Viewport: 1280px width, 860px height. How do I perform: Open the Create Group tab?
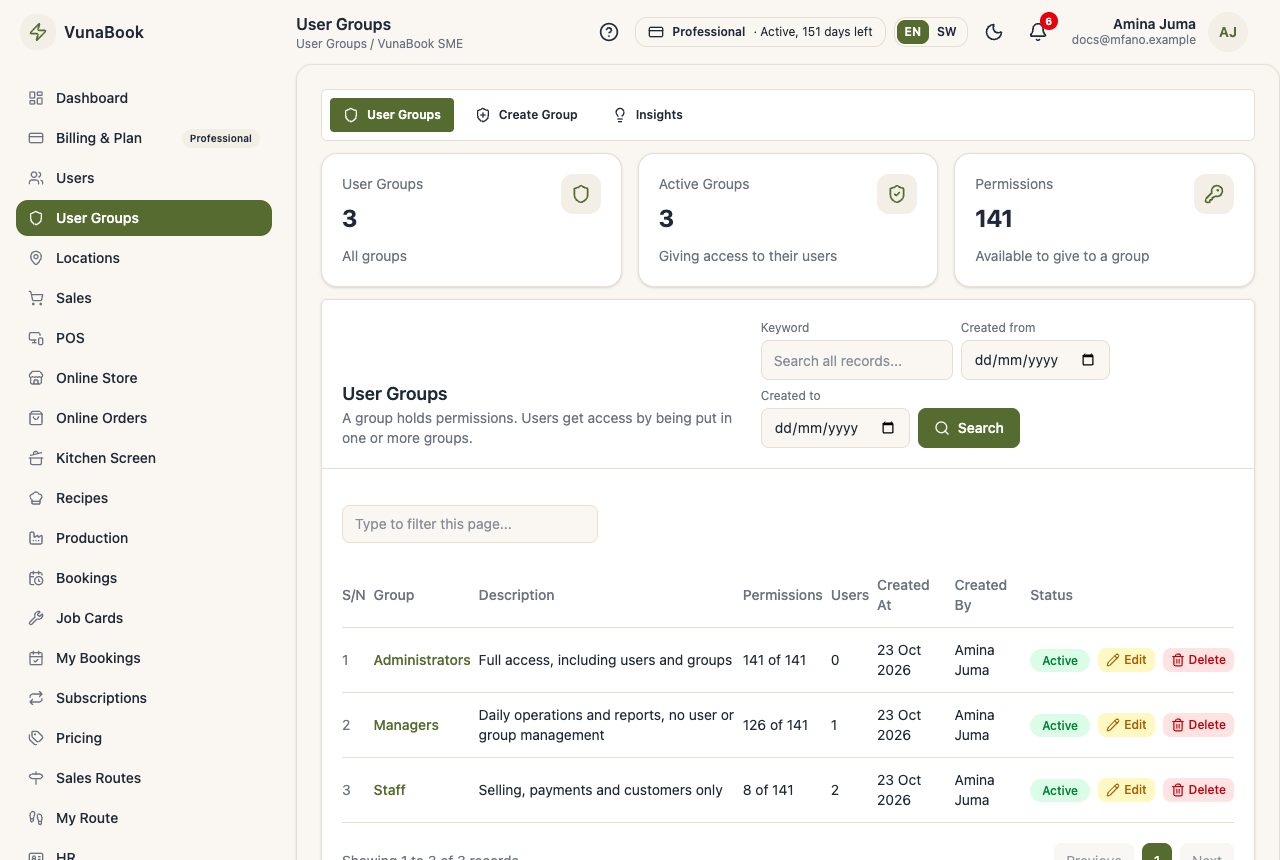pos(526,115)
